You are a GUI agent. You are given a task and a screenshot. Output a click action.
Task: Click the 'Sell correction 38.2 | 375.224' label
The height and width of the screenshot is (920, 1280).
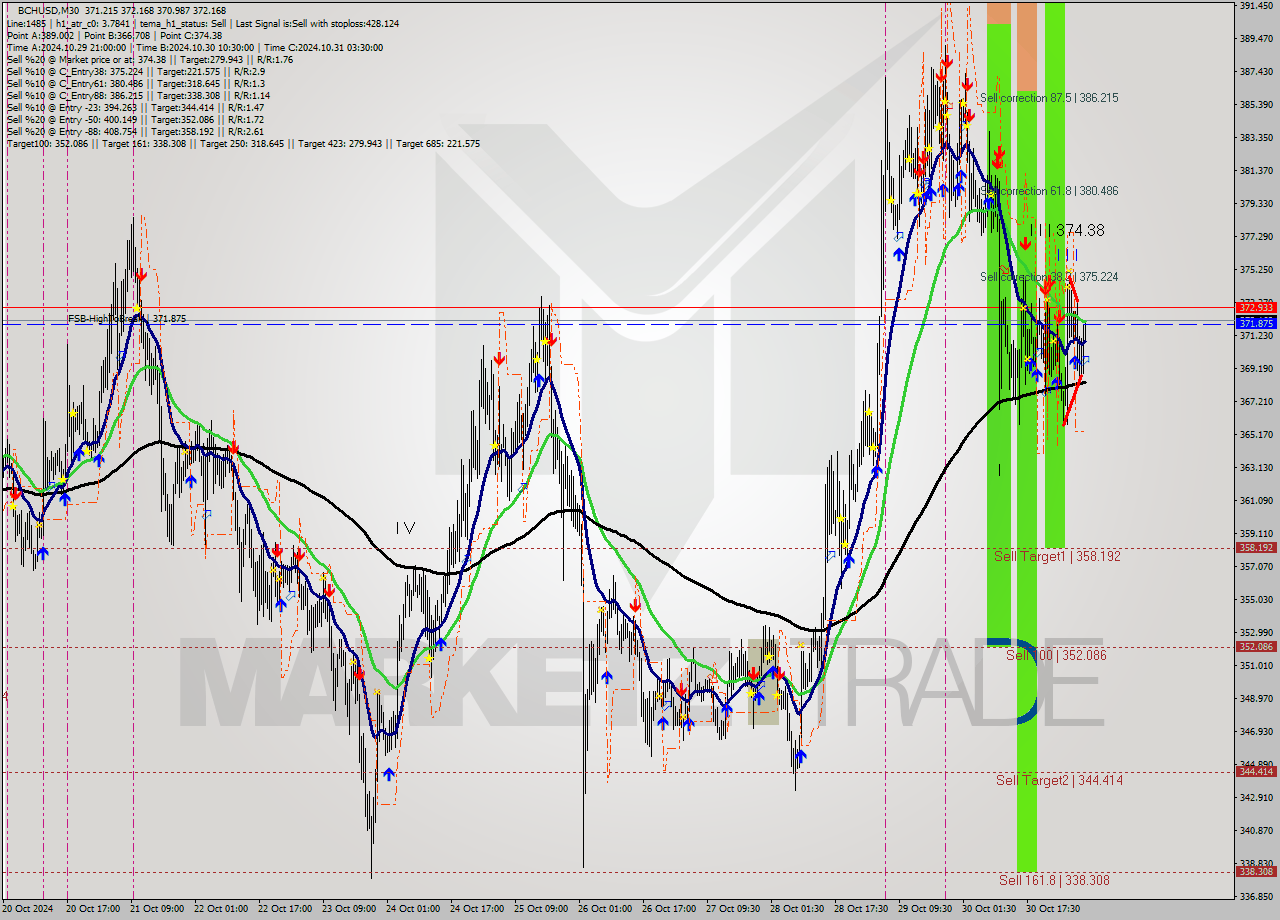click(x=1049, y=277)
